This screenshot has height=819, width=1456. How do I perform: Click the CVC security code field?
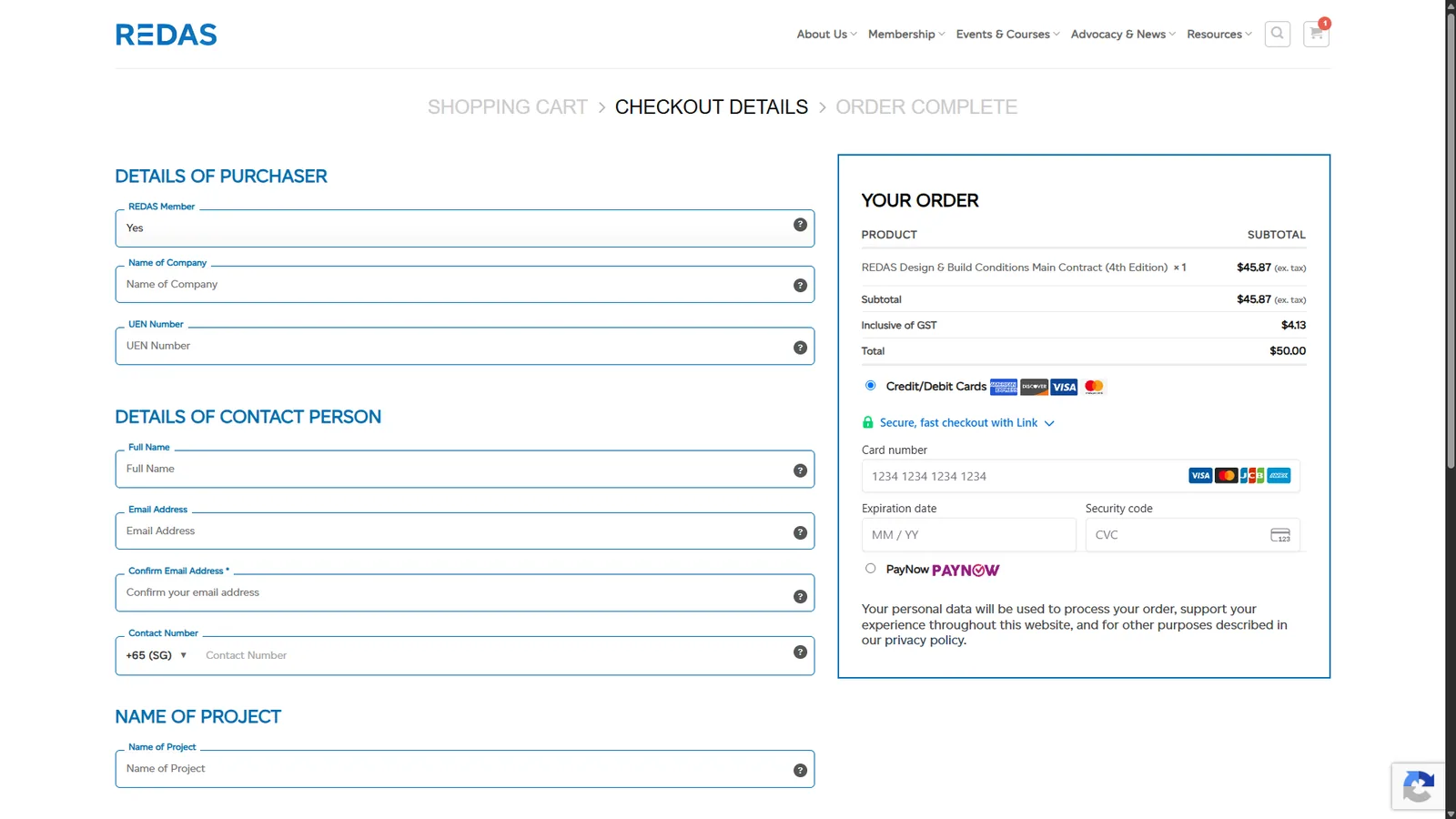[1192, 535]
